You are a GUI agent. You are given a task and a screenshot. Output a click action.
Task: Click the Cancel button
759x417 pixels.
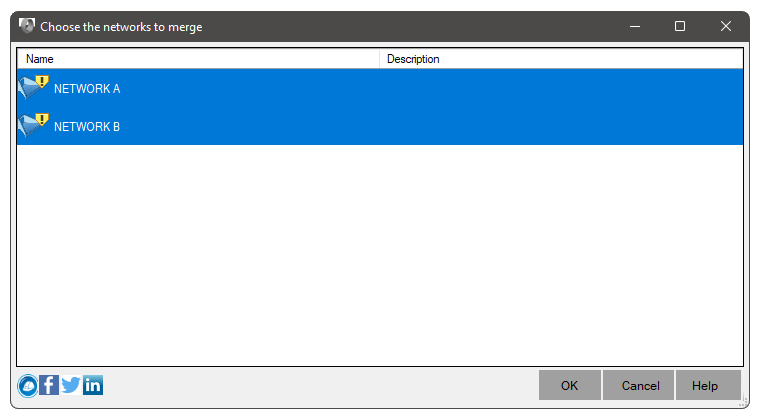tap(638, 386)
